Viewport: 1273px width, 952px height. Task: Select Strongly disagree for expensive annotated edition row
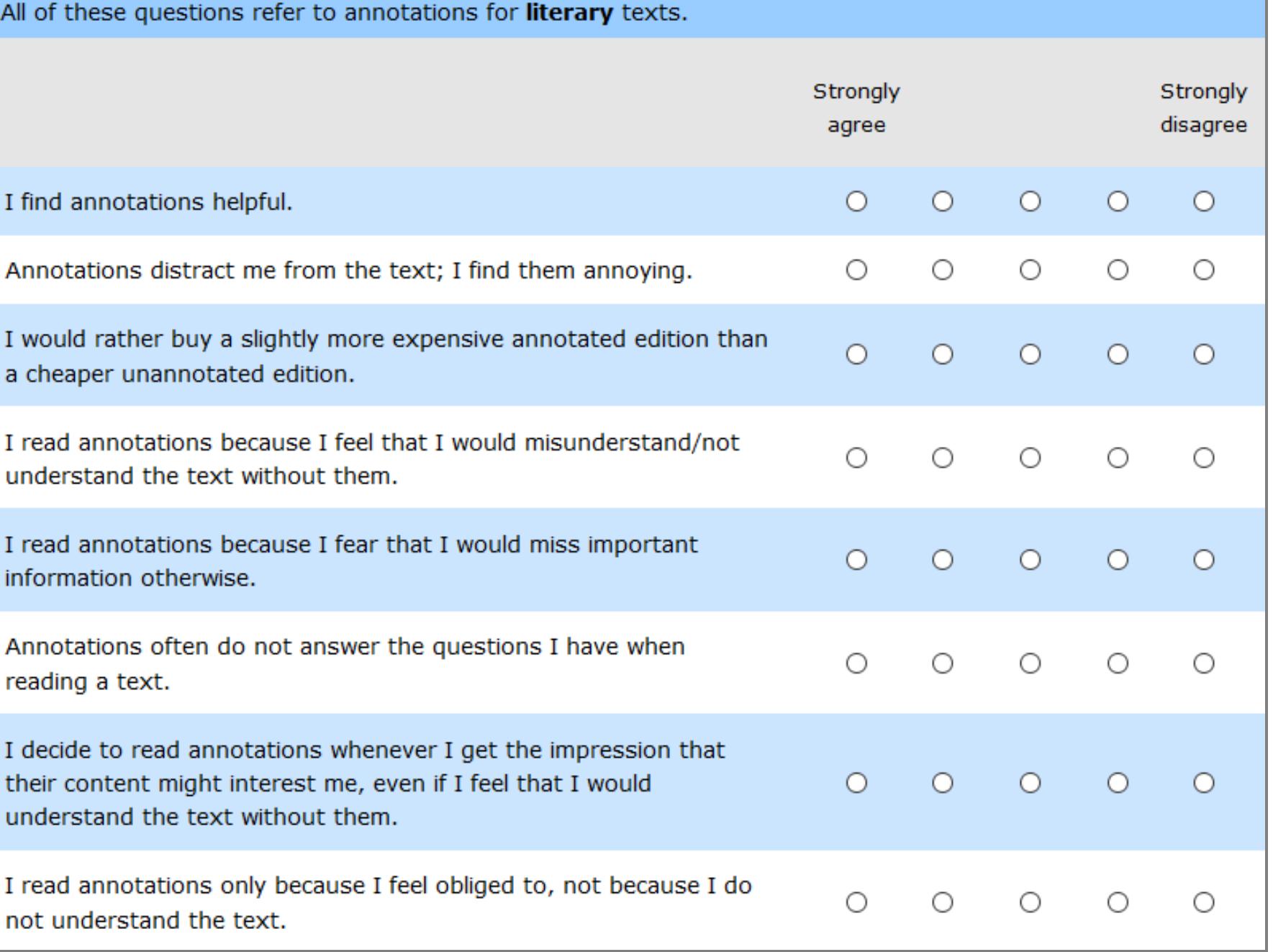(x=1204, y=354)
